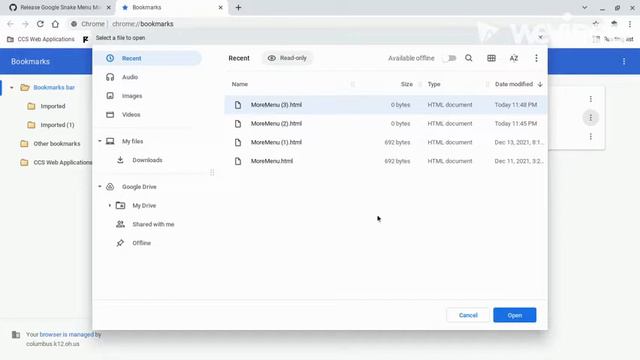
Task: Select the file MoreMenu (3).html
Action: pyautogui.click(x=386, y=105)
